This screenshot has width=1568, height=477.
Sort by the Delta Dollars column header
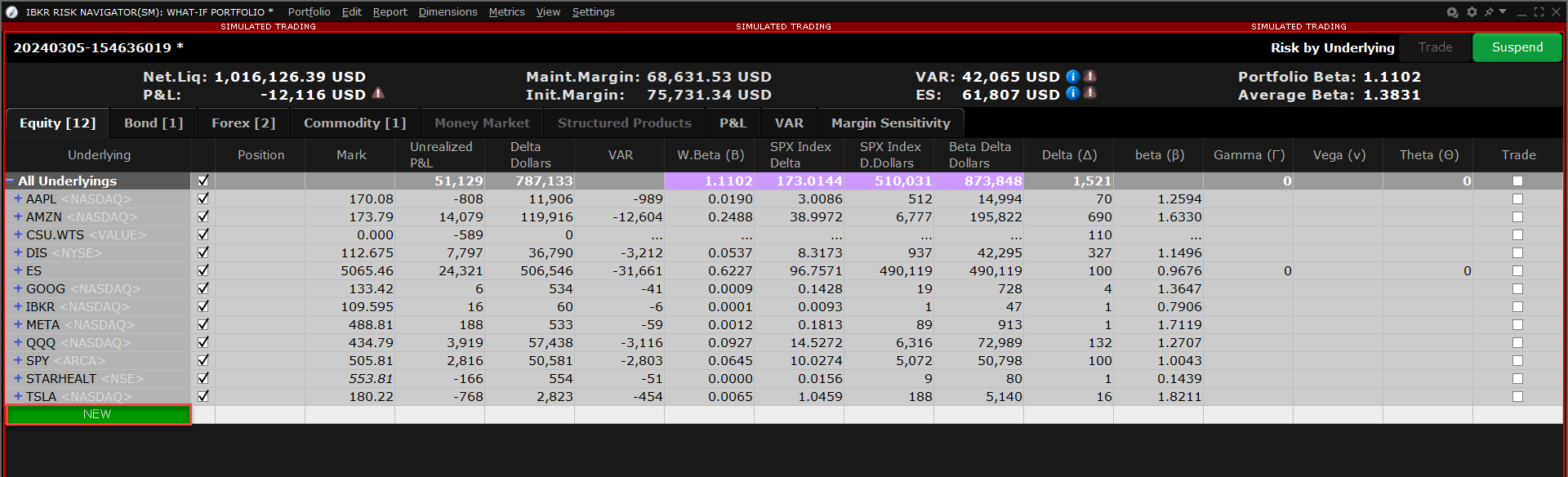[530, 154]
